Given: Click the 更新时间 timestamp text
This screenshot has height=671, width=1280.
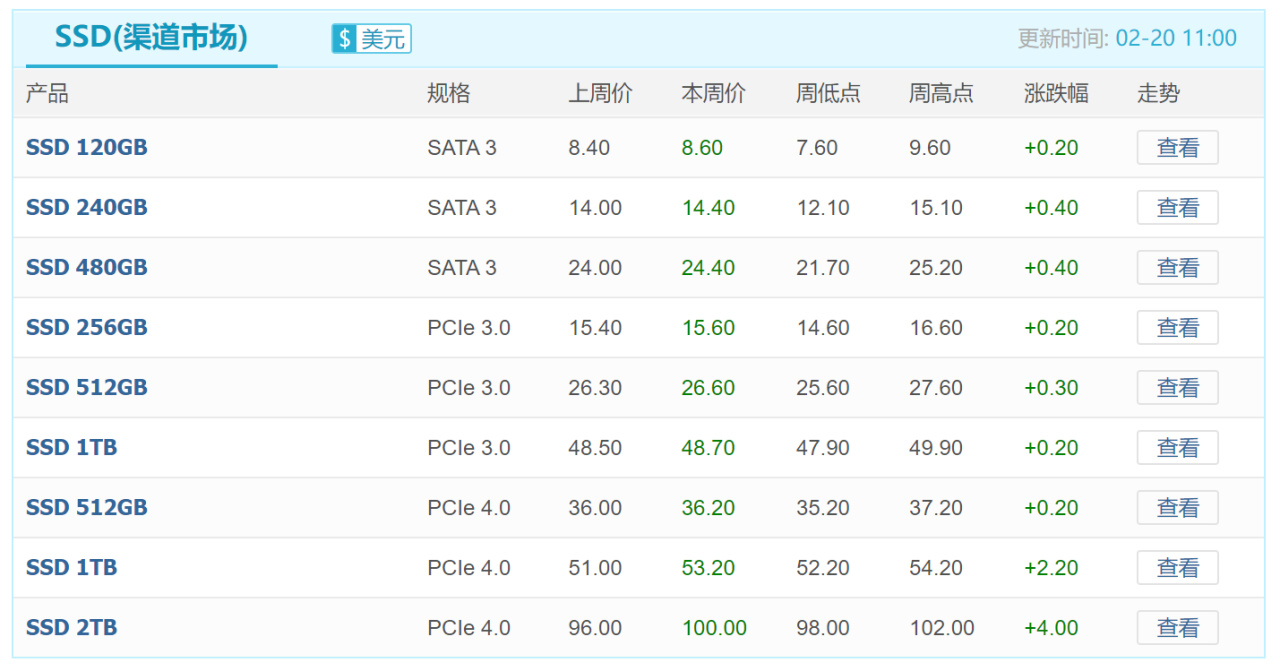Looking at the screenshot, I should coord(1127,39).
